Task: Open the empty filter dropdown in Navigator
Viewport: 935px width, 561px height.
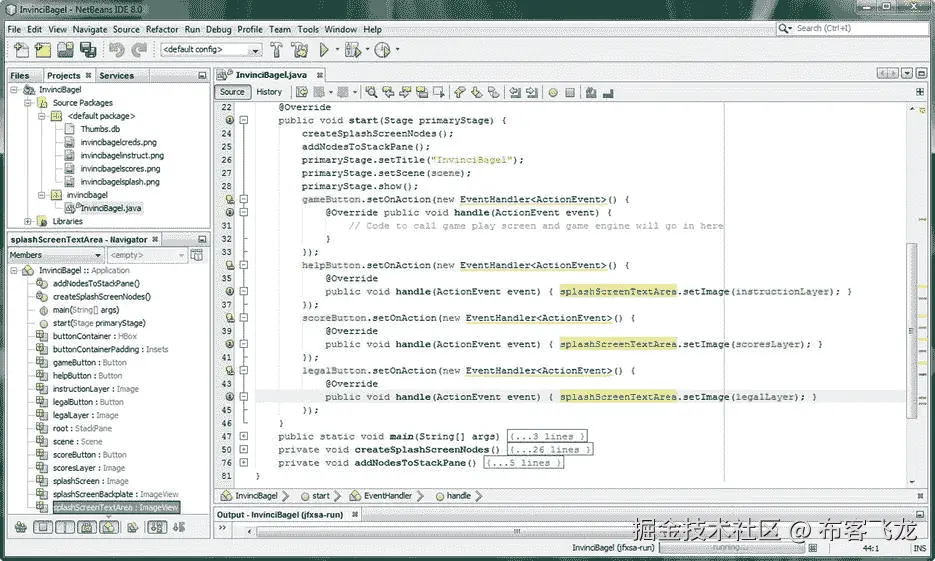Action: coord(147,255)
